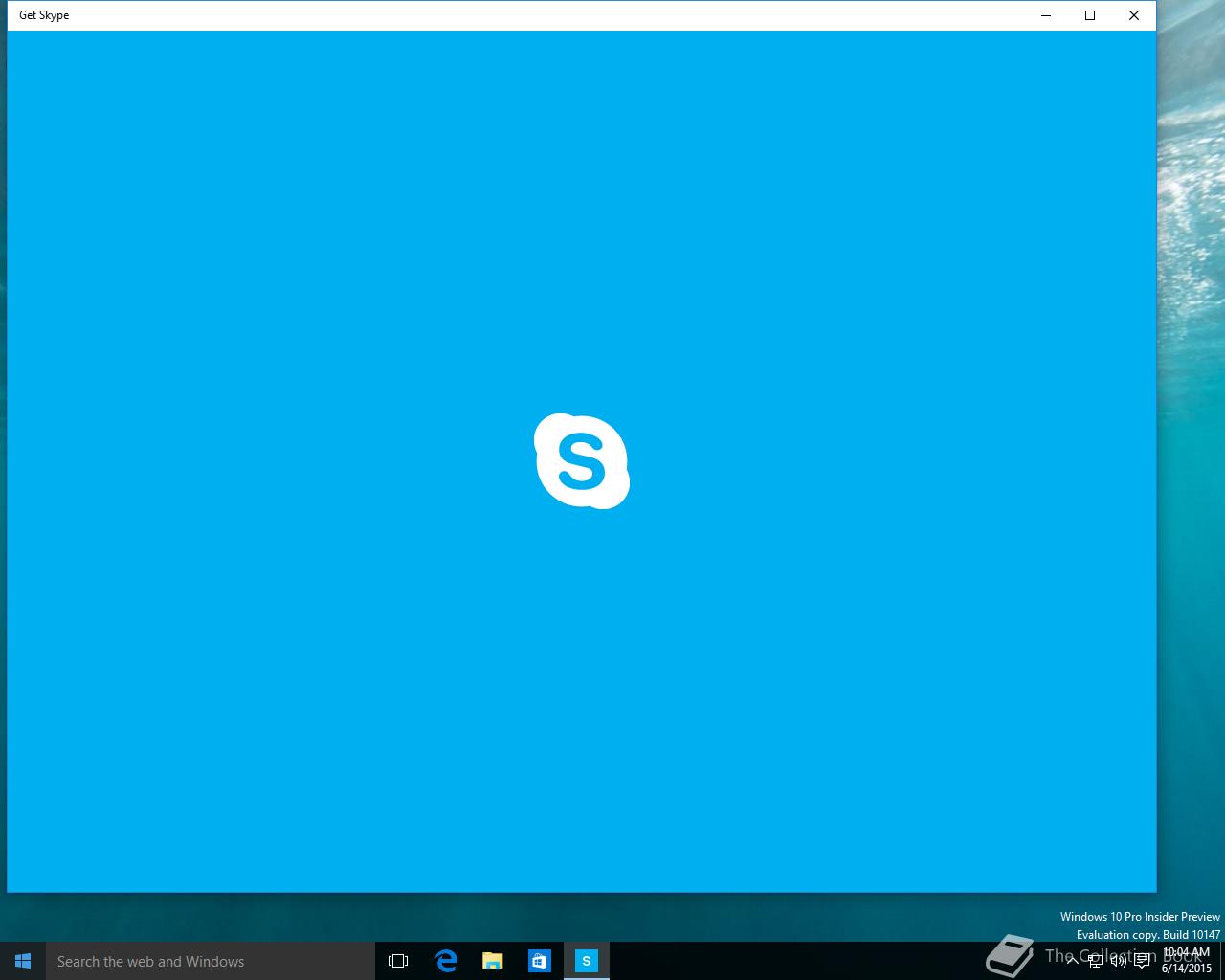1225x980 pixels.
Task: Select the Skype taskbar icon
Action: tap(587, 961)
